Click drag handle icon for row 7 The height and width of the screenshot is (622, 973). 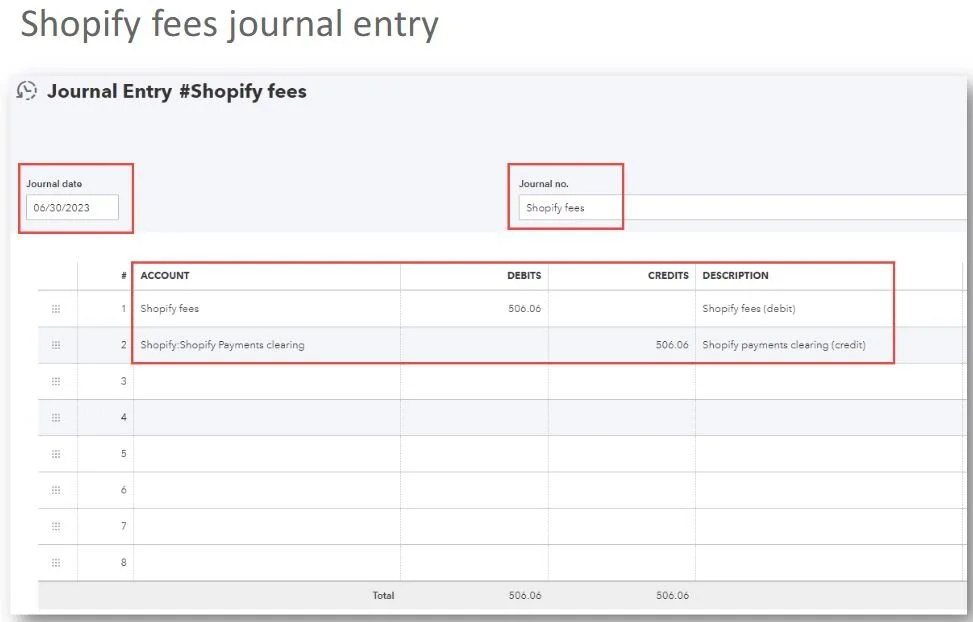pyautogui.click(x=56, y=526)
